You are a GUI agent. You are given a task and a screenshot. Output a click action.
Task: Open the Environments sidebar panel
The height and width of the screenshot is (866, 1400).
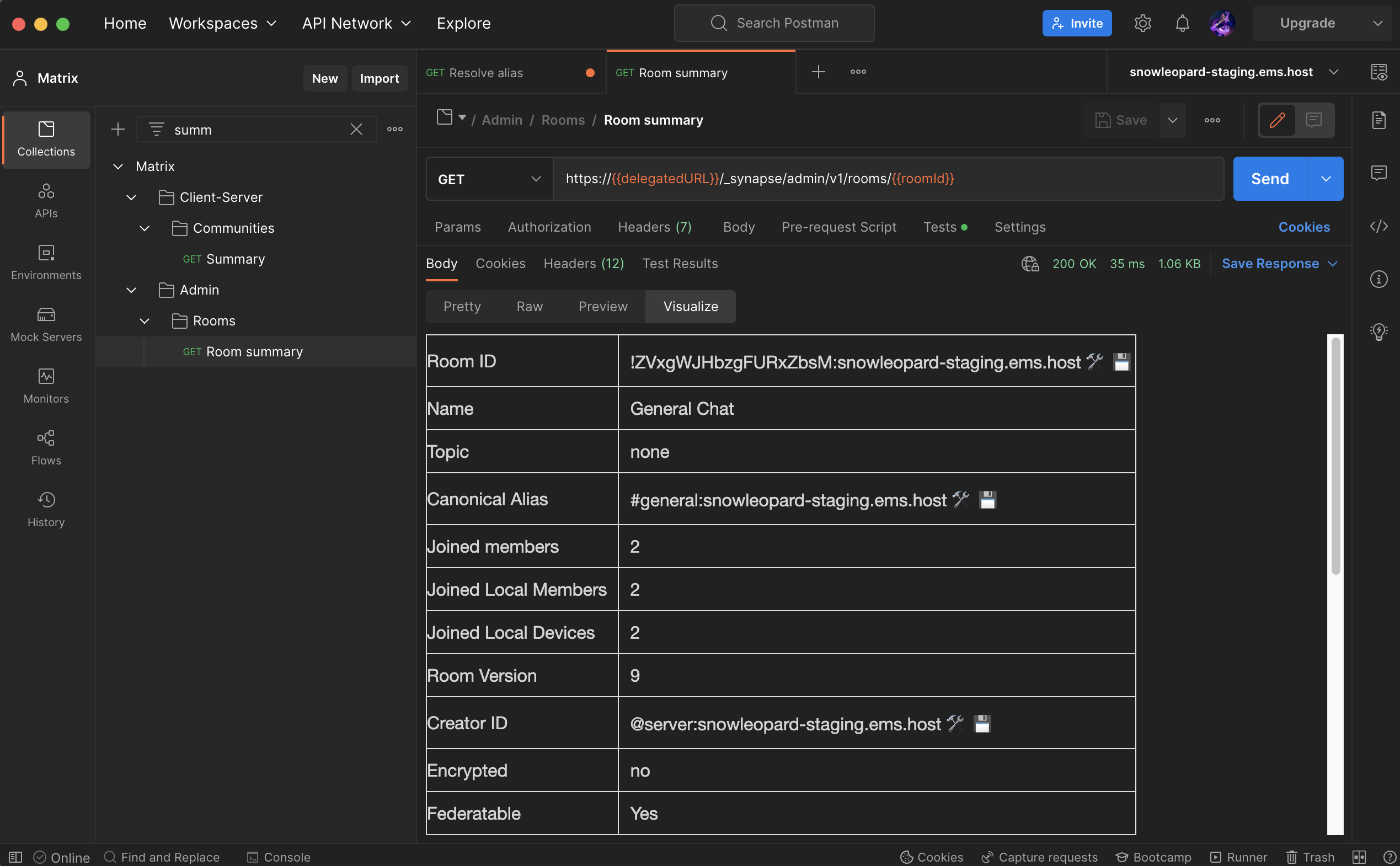(46, 263)
